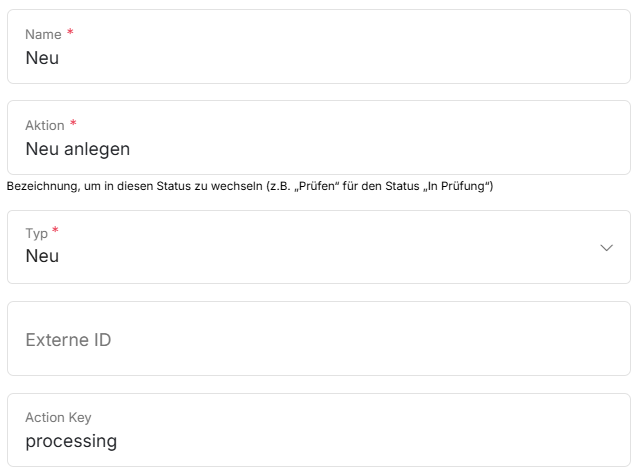Click the Aktion field label

44,126
